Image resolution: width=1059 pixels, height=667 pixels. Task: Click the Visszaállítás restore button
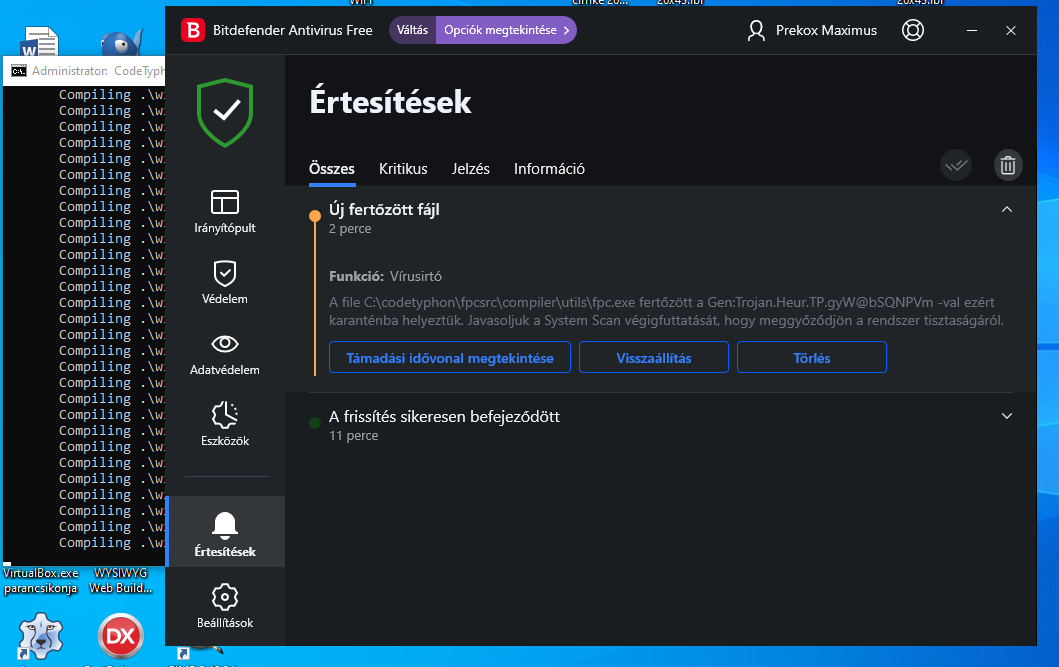click(654, 357)
